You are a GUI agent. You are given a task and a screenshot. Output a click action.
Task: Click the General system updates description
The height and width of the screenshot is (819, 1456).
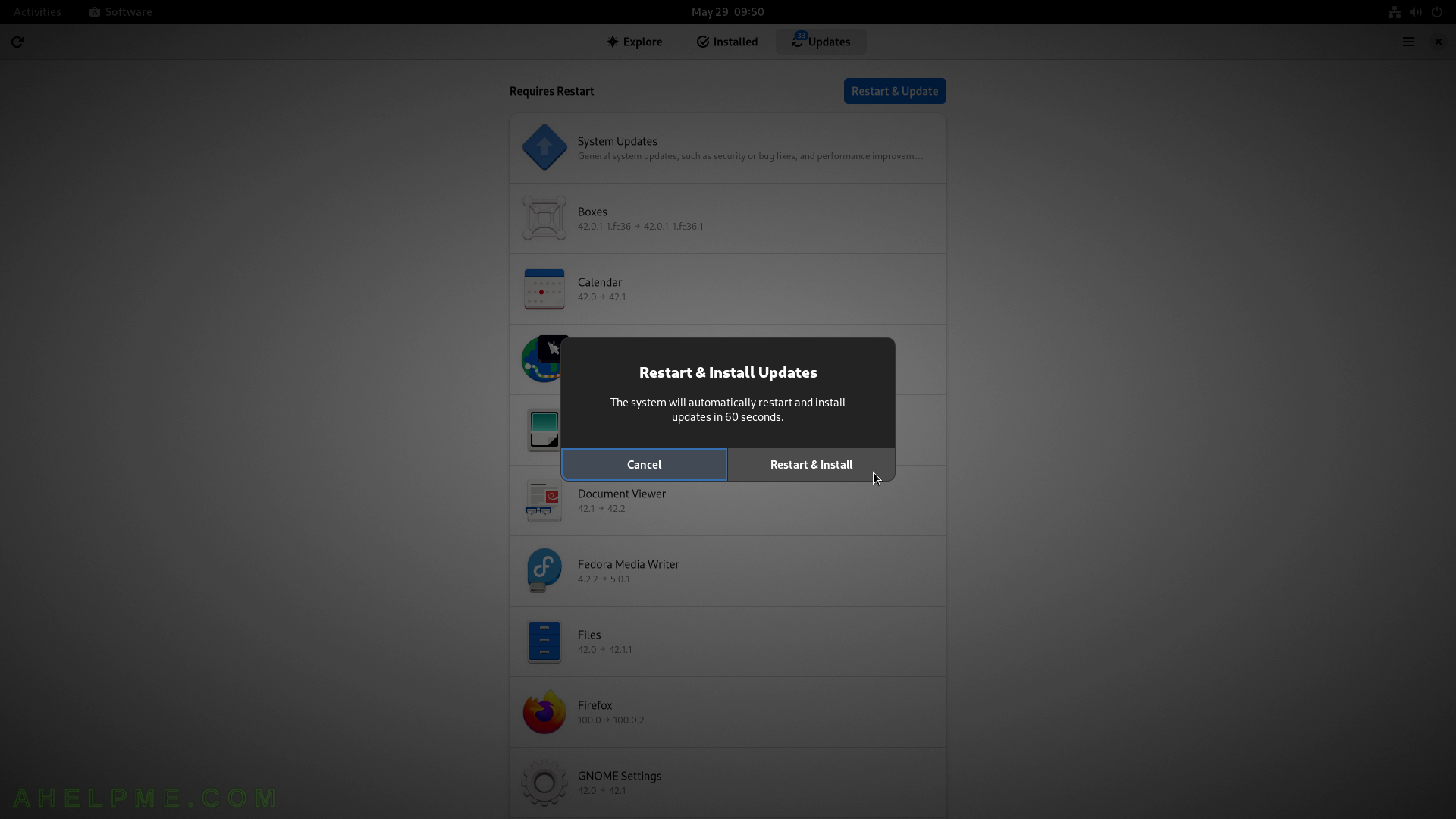(751, 156)
